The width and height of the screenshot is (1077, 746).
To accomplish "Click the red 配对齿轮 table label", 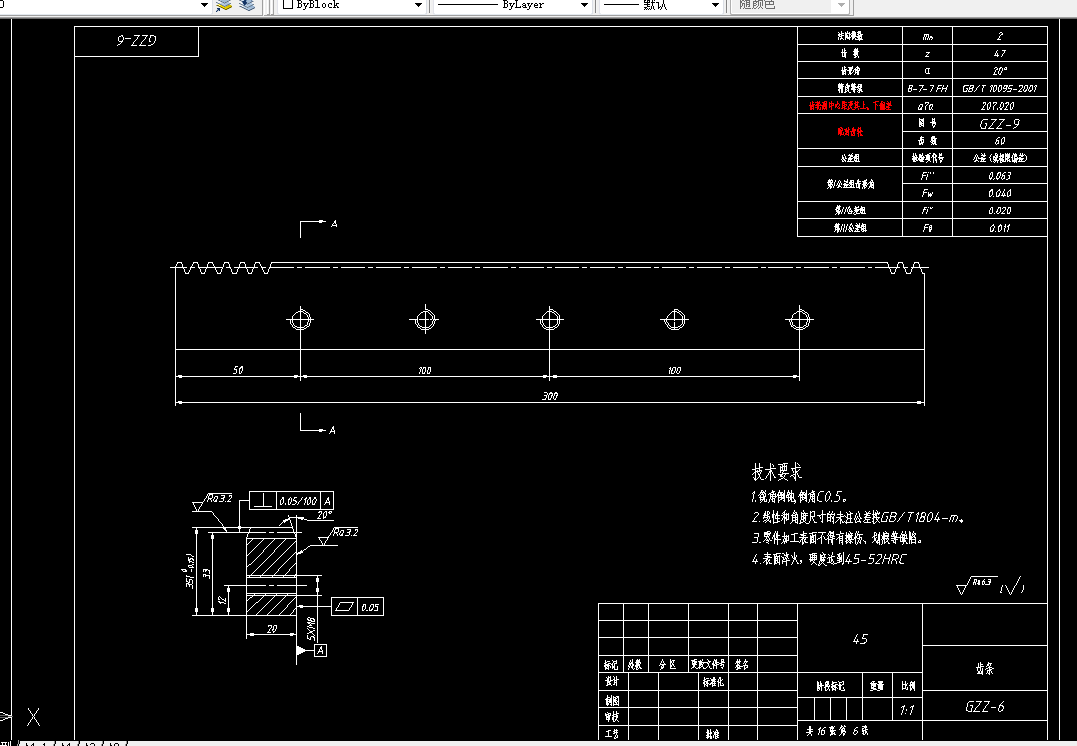I will [x=850, y=132].
